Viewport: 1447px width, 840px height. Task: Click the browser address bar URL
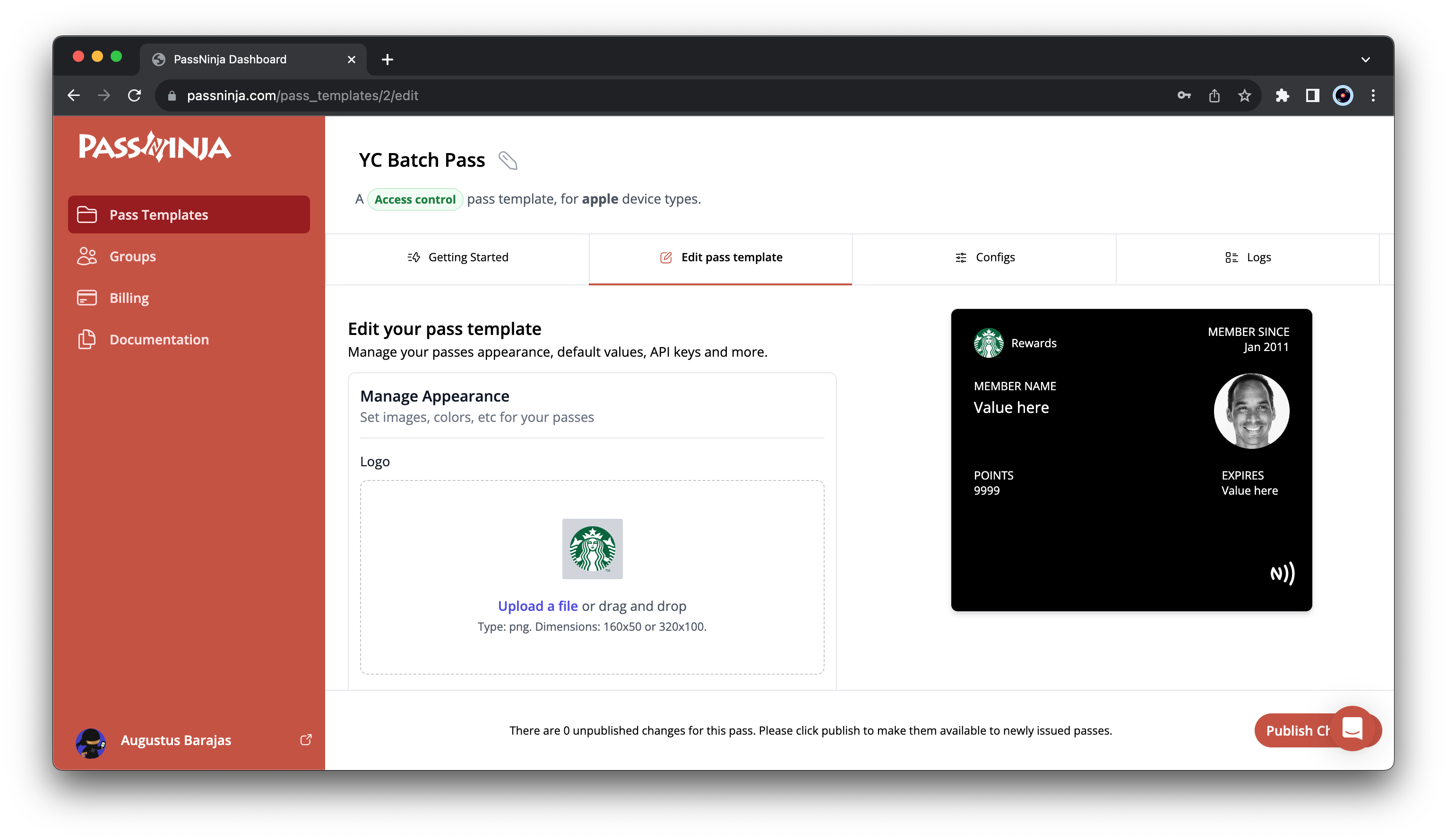pyautogui.click(x=302, y=95)
